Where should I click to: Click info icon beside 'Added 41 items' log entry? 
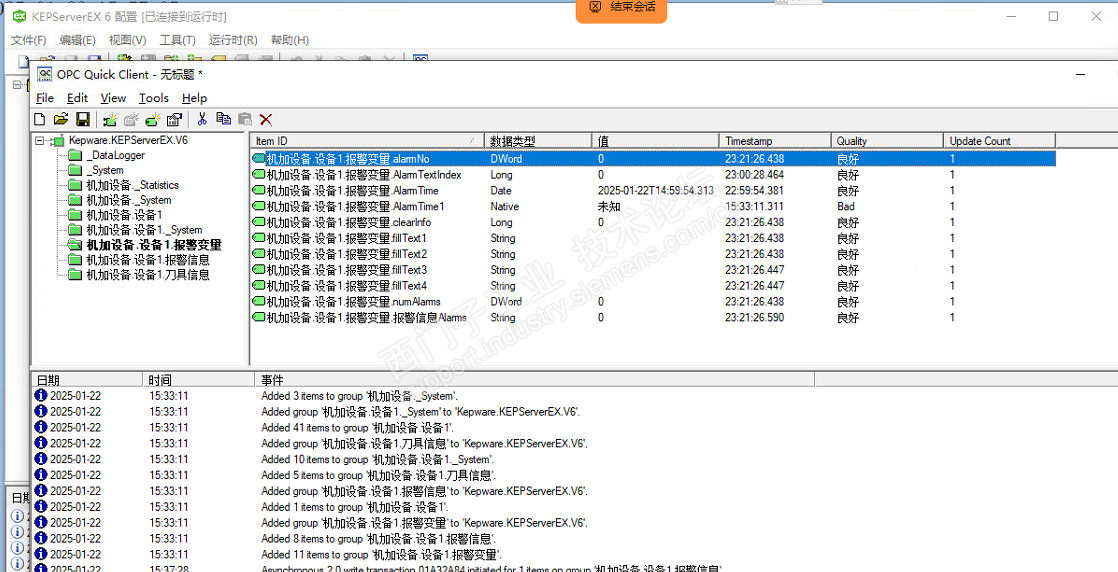(x=41, y=427)
